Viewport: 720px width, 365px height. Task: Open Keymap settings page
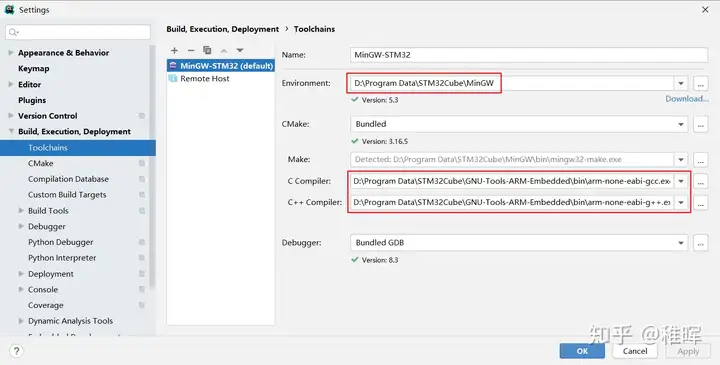[x=34, y=69]
